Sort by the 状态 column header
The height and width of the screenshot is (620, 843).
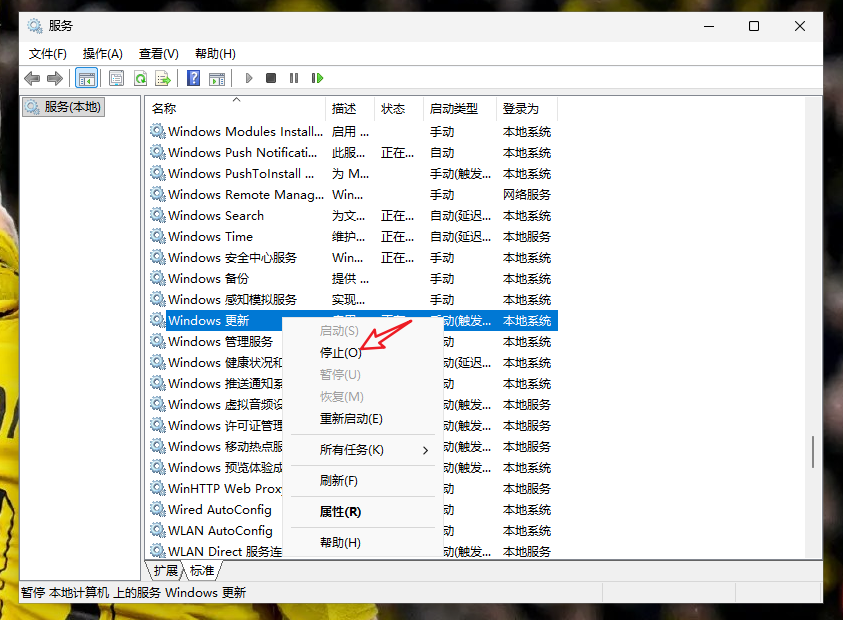point(399,109)
